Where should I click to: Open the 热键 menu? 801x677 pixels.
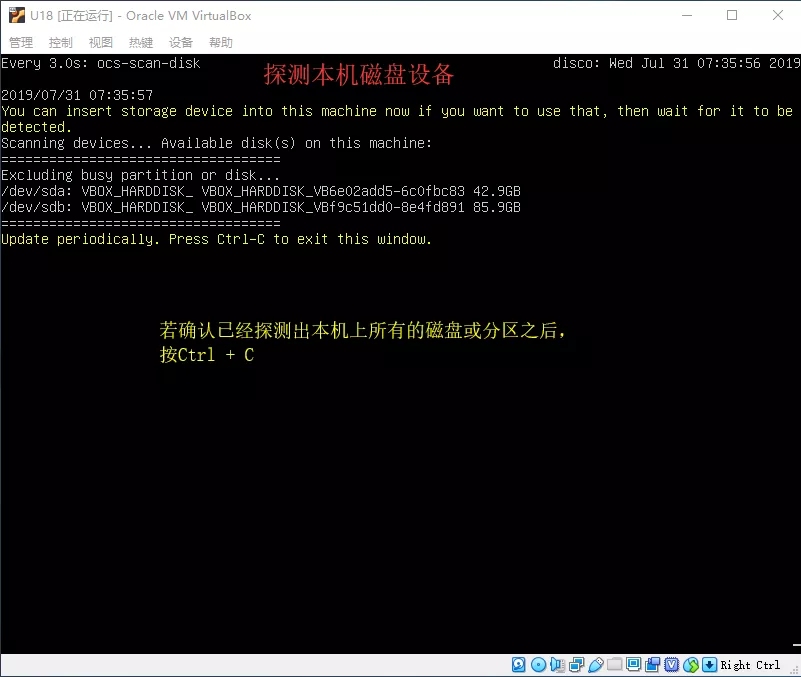pyautogui.click(x=141, y=43)
